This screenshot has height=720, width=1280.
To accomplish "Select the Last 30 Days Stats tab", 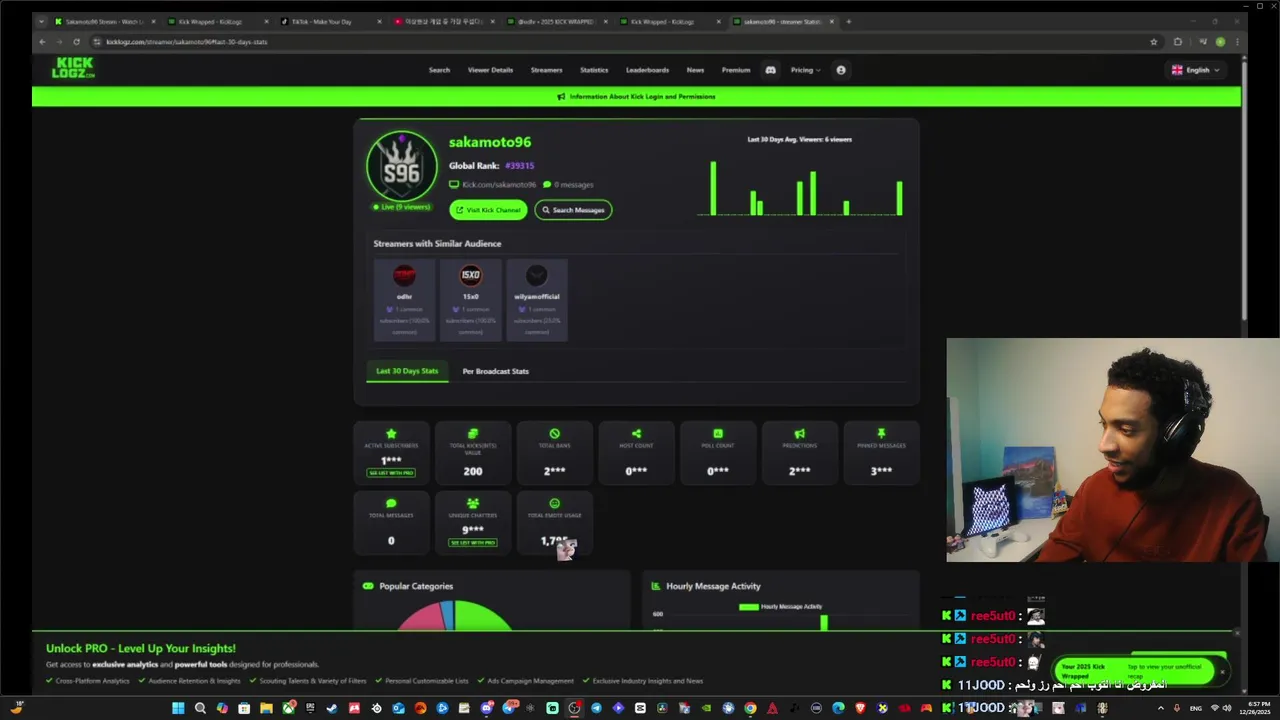I will 407,371.
